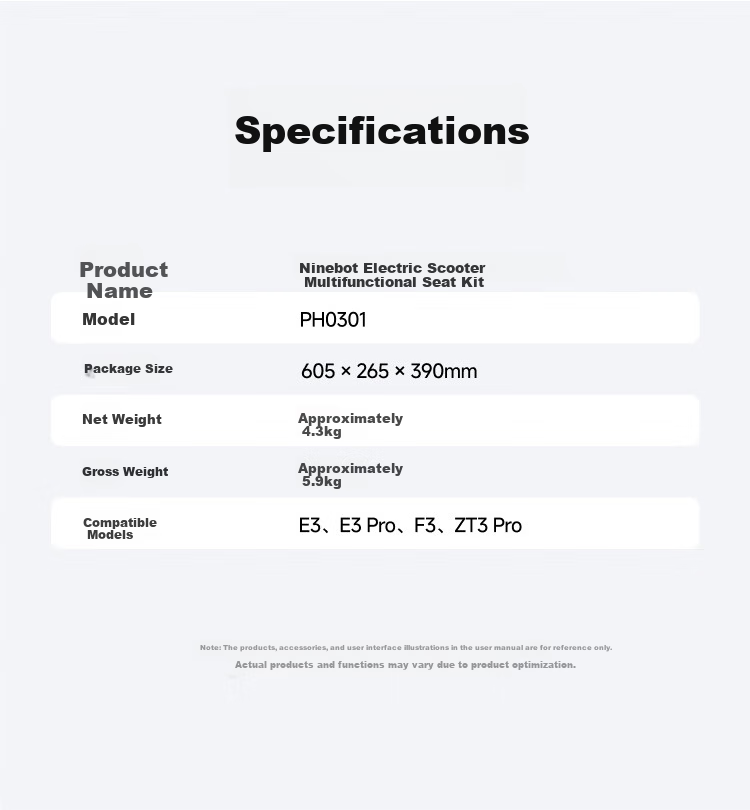
Task: Click Ninebot Electric Scooter Multifunctional Seat Kit text
Action: (393, 275)
